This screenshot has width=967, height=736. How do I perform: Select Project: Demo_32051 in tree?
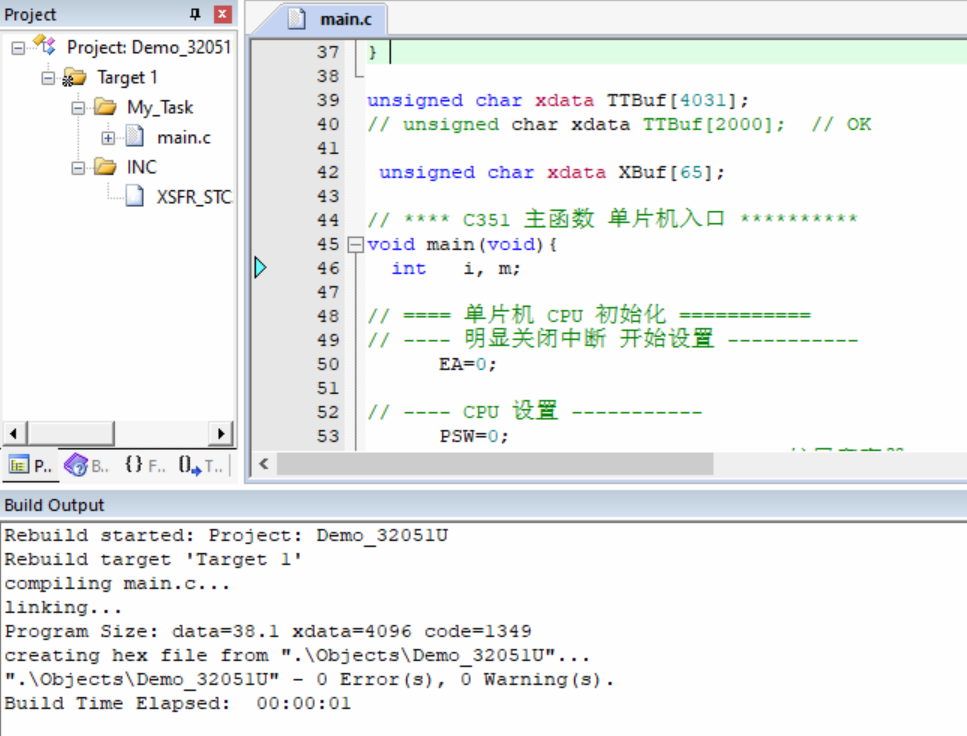149,47
